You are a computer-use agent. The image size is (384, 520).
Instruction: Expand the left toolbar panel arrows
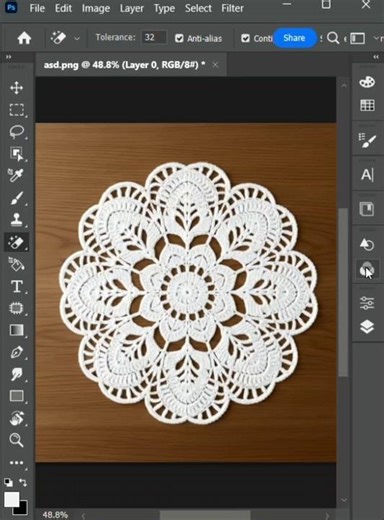8,57
